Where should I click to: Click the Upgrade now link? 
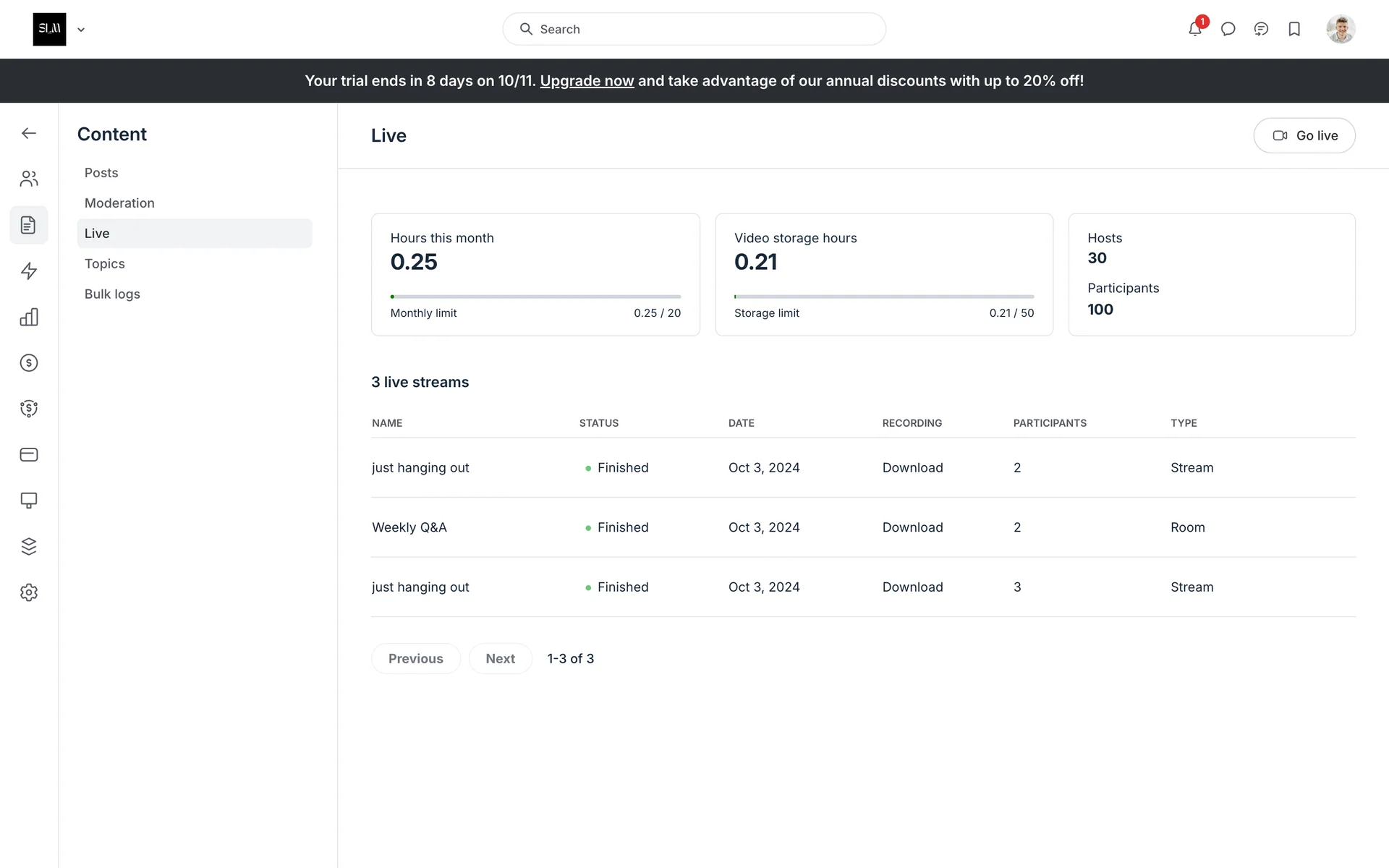tap(587, 81)
